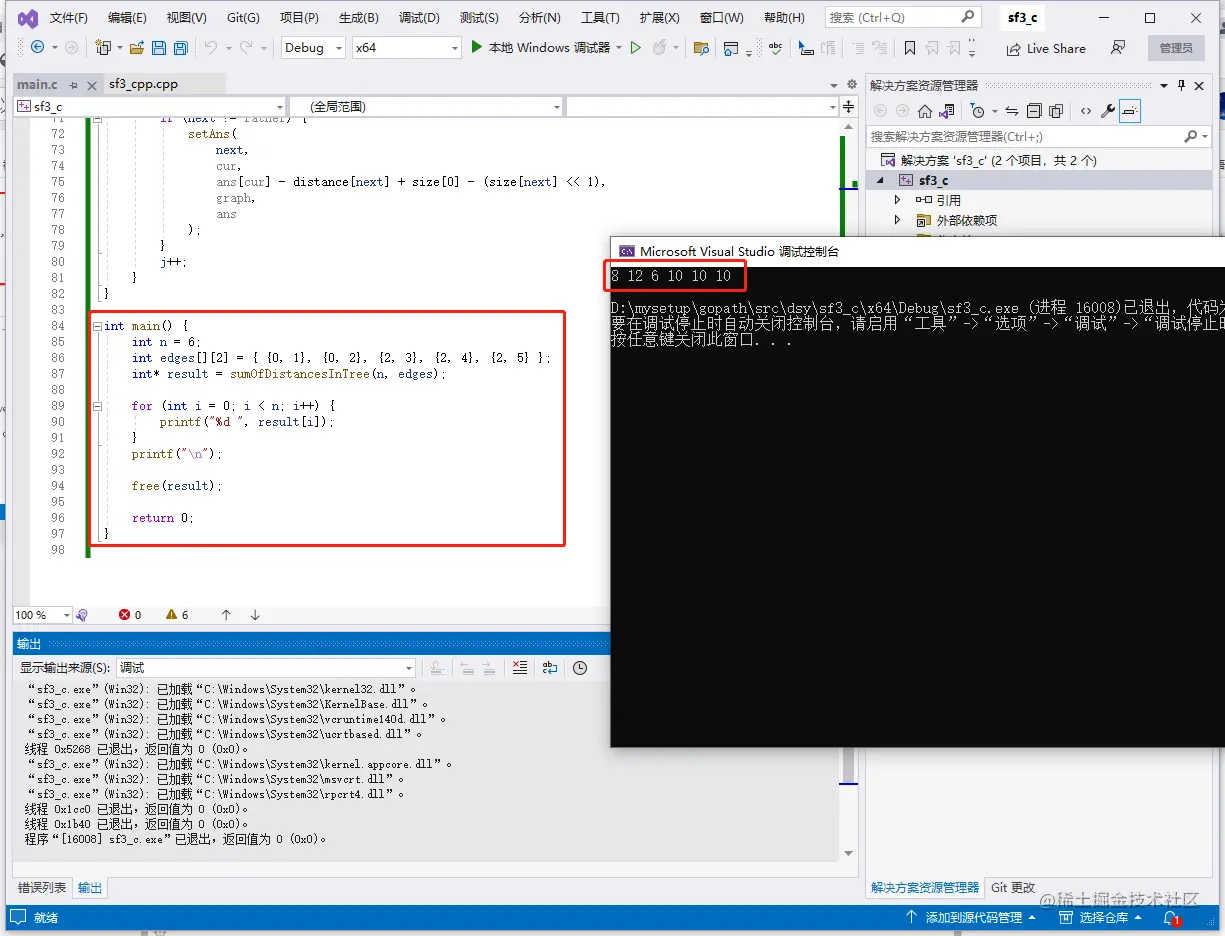This screenshot has height=936, width=1225.
Task: Click the Solution Explorer search field
Action: coord(1038,137)
